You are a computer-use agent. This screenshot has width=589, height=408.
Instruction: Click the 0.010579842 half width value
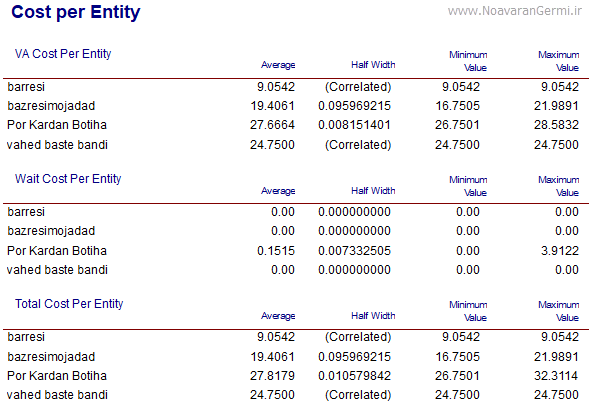(x=355, y=376)
